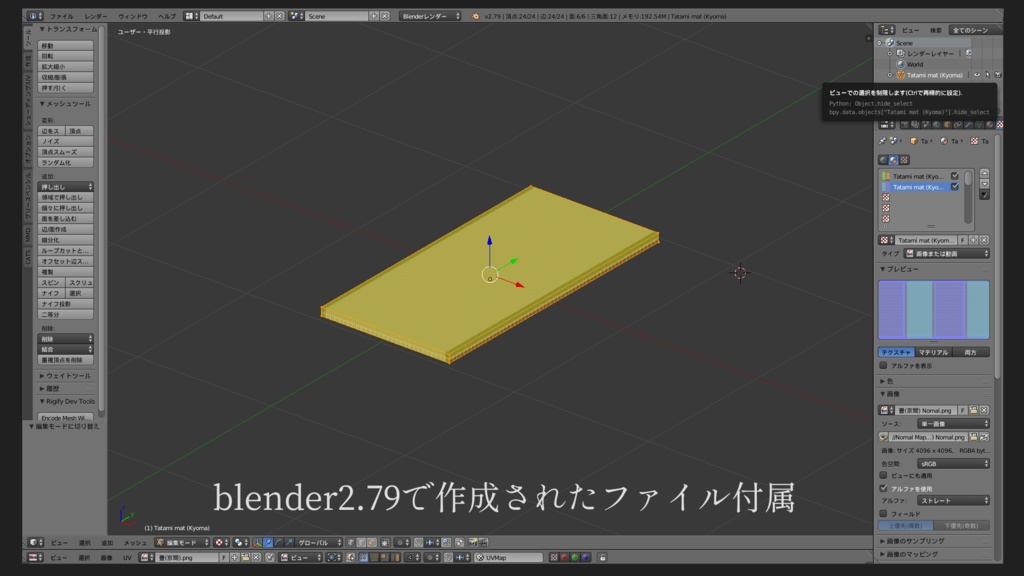The image size is (1024, 576).
Task: Toggle アルファを表示 checkbox
Action: click(x=884, y=366)
